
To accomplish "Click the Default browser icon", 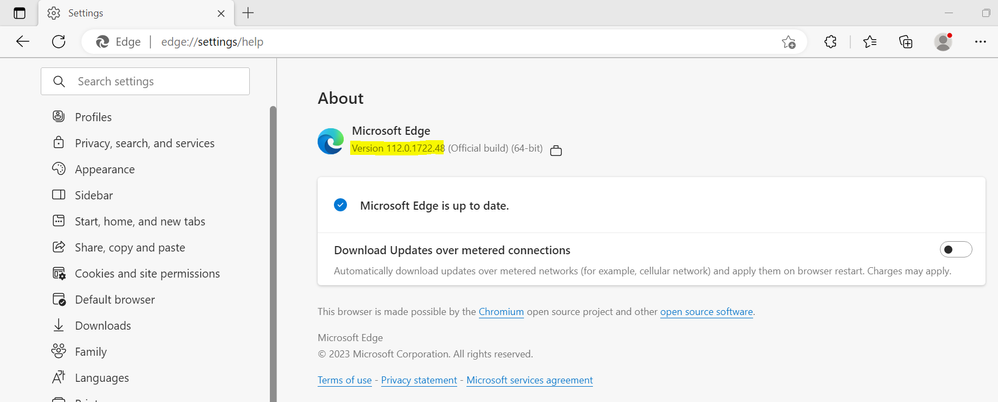I will 59,299.
